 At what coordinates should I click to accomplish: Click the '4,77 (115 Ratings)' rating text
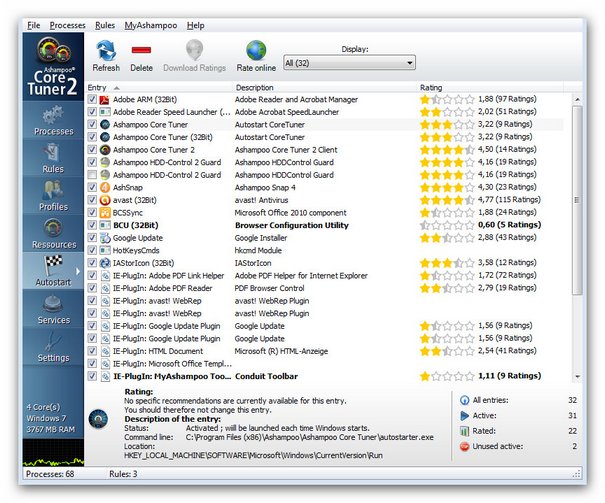[x=509, y=200]
